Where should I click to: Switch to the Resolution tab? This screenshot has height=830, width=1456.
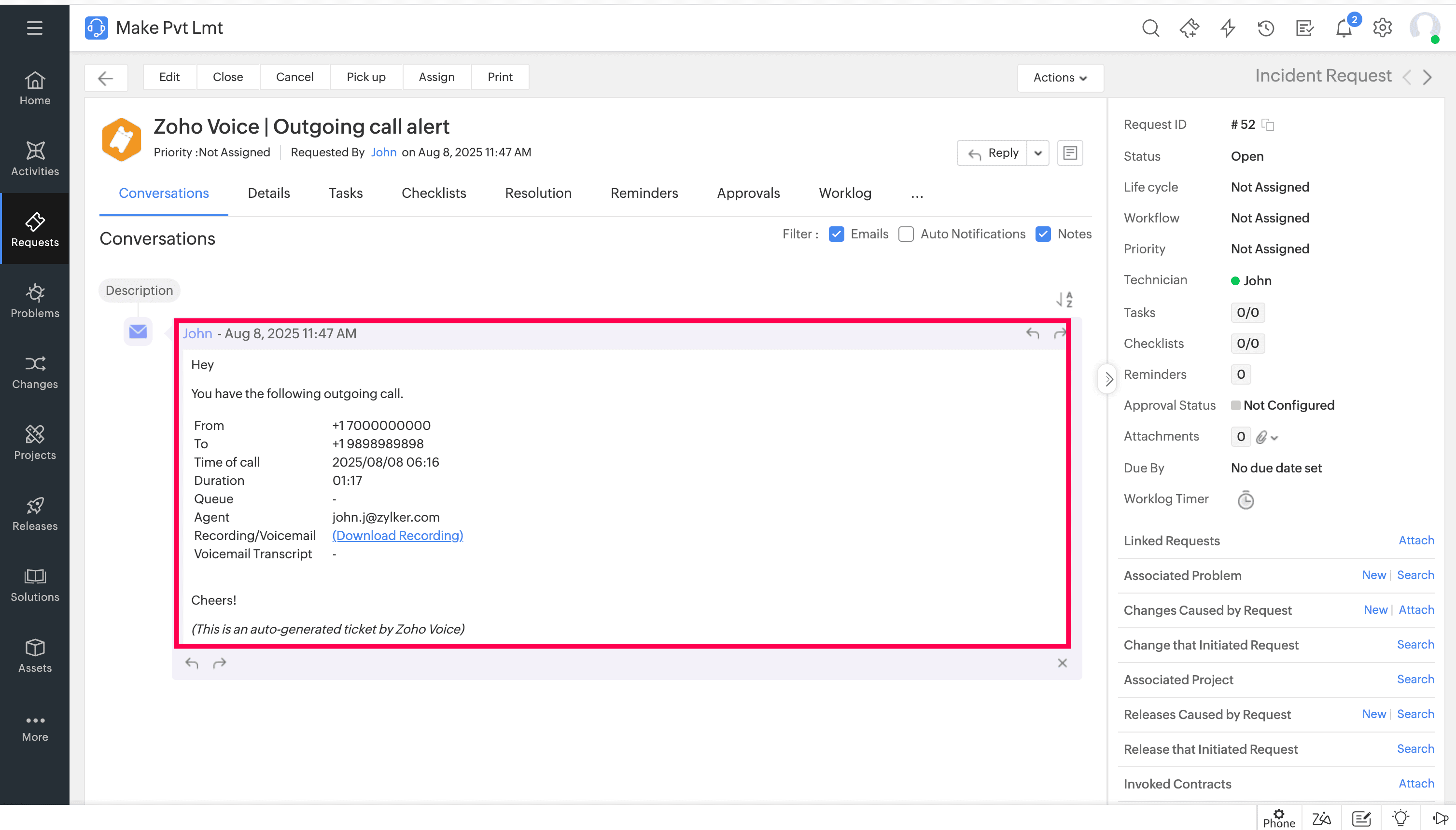click(x=538, y=193)
